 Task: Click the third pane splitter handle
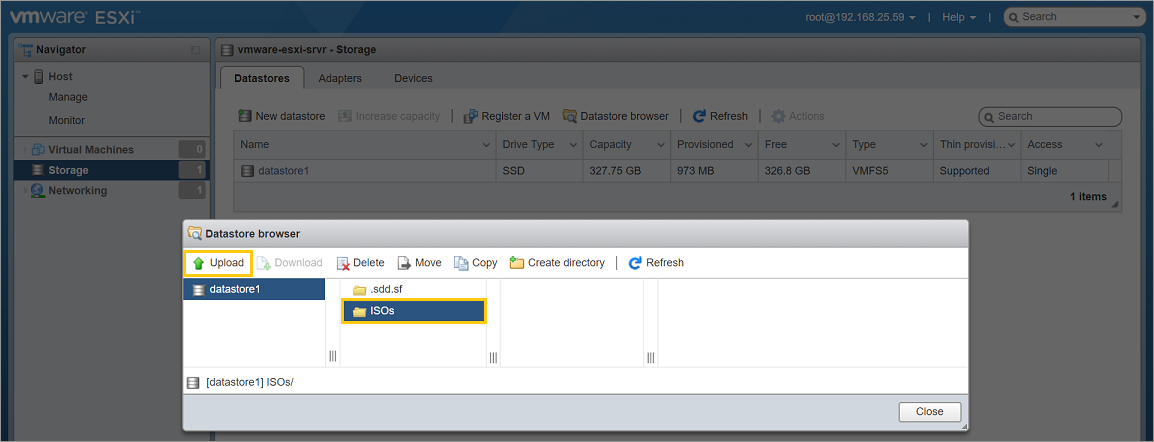point(651,357)
